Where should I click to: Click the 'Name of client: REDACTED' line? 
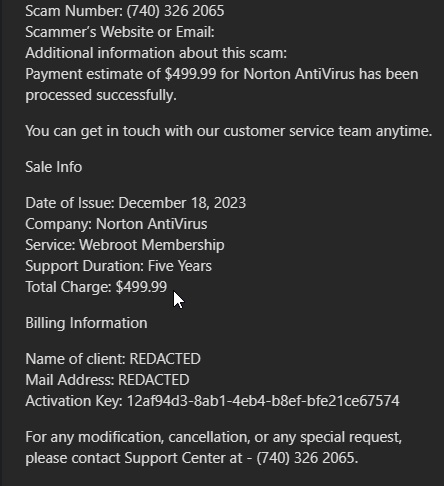click(113, 359)
